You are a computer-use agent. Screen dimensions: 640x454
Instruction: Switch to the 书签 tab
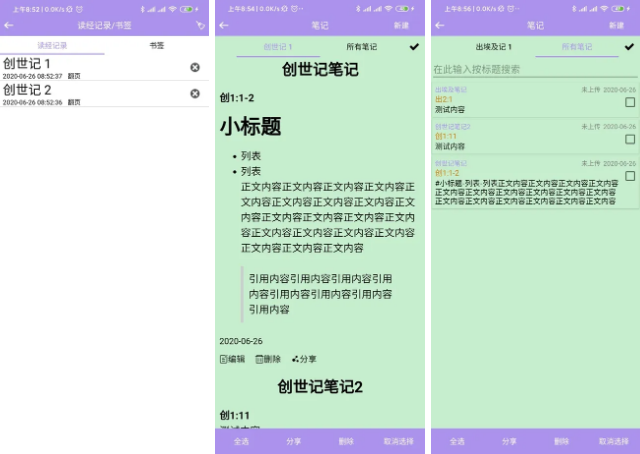pos(157,46)
